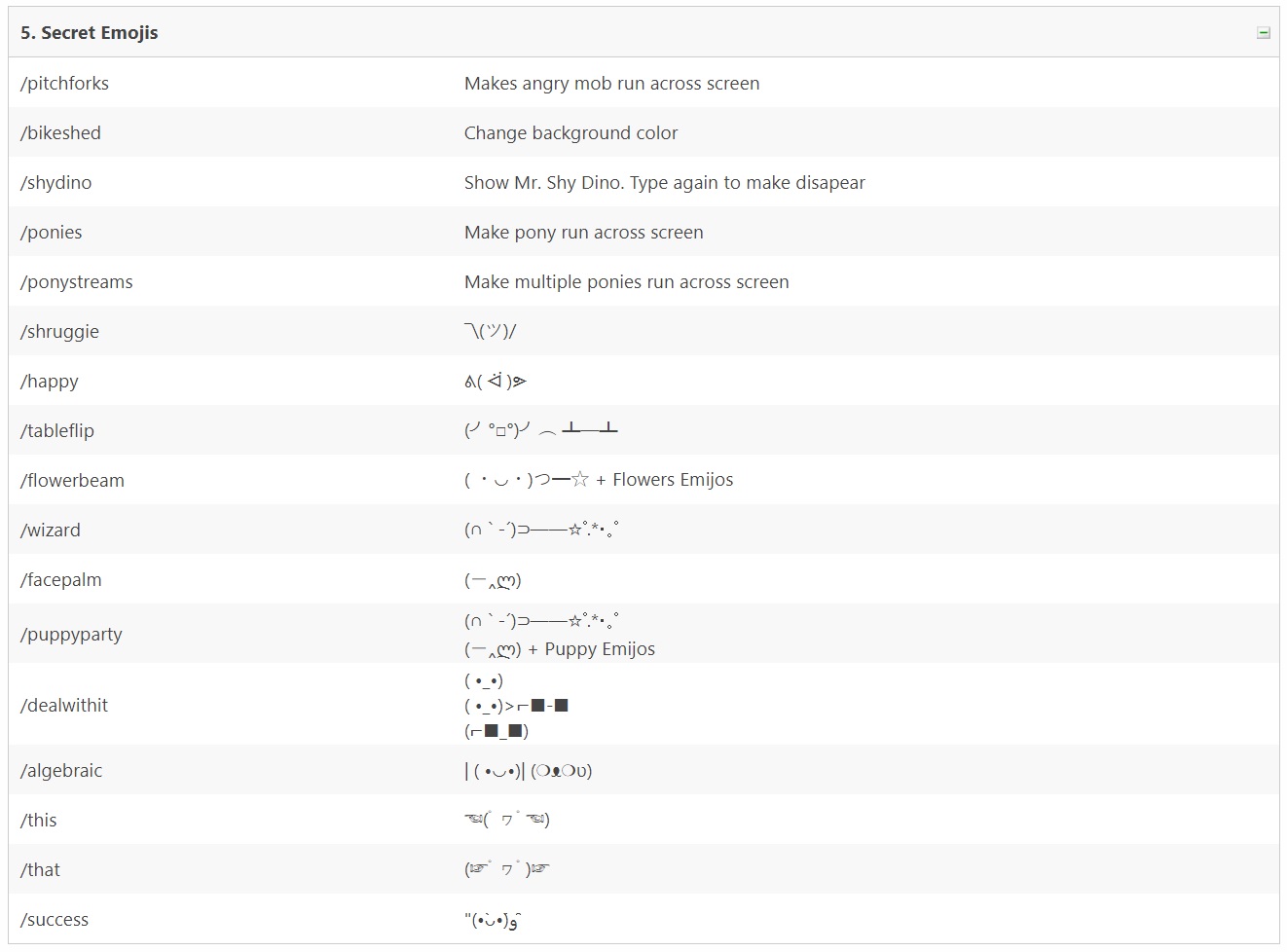Click the /wizard command
The image size is (1287, 952).
pyautogui.click(x=51, y=530)
